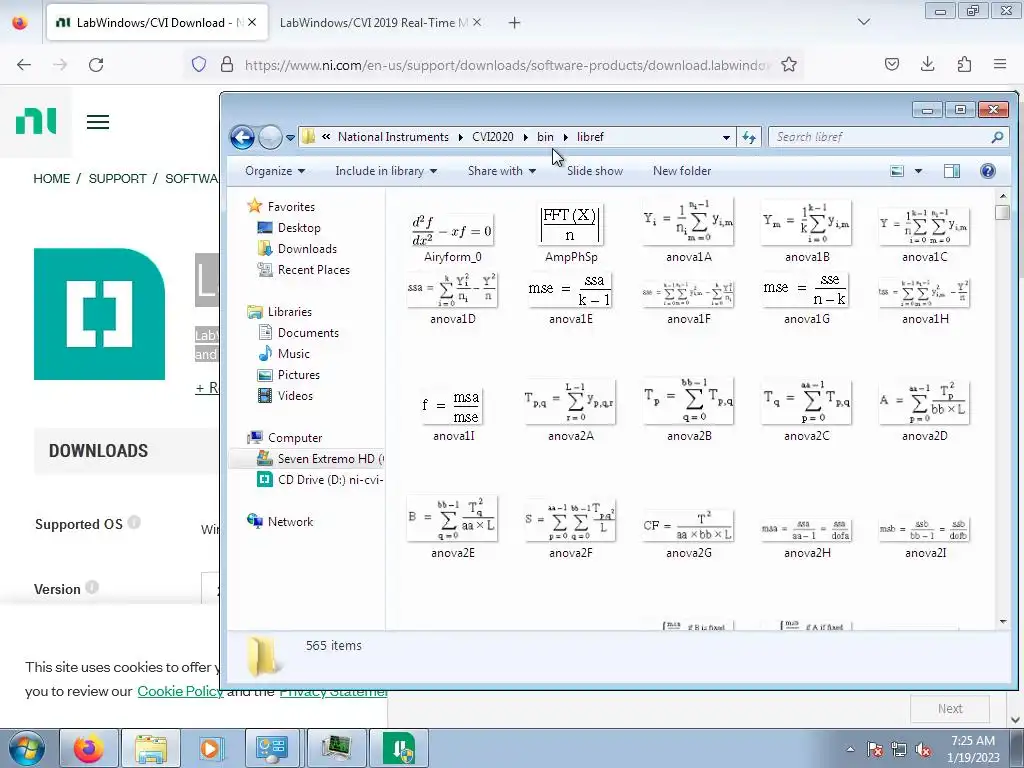Open the address bar history dropdown arrow
1024x768 pixels.
(726, 137)
